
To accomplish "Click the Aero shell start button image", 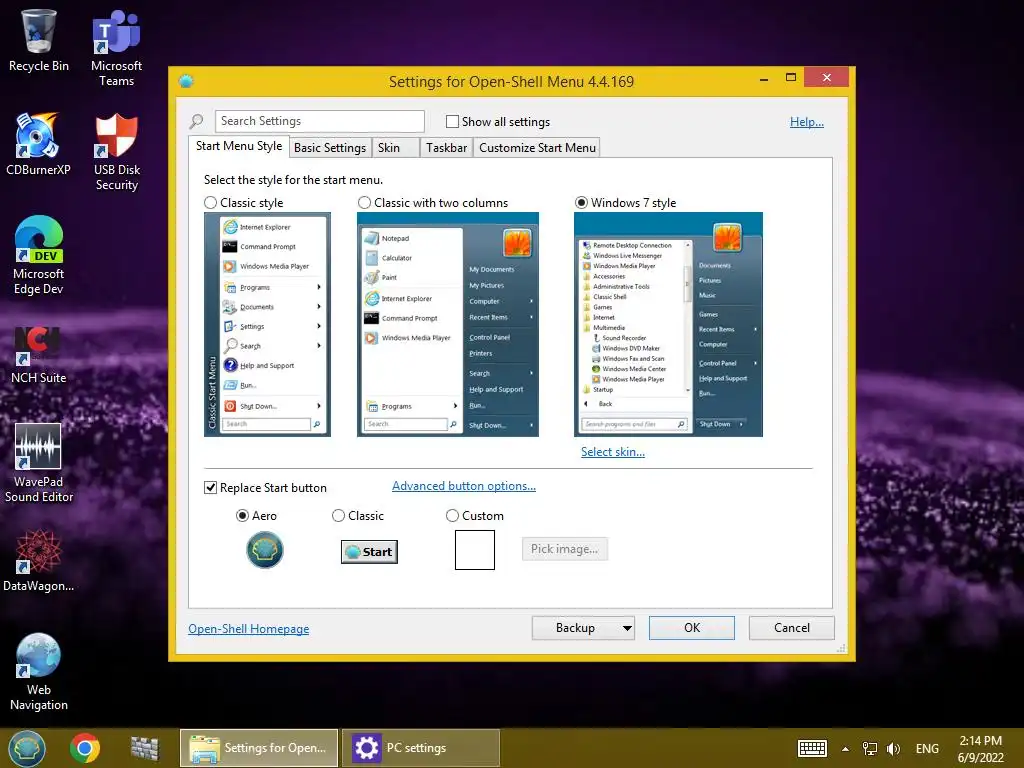I will [x=264, y=550].
